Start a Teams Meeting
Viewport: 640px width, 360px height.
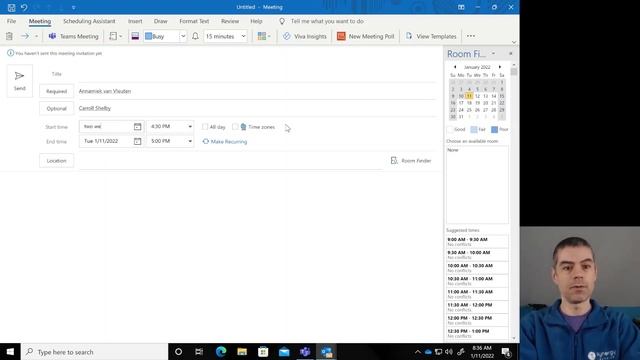click(x=73, y=36)
